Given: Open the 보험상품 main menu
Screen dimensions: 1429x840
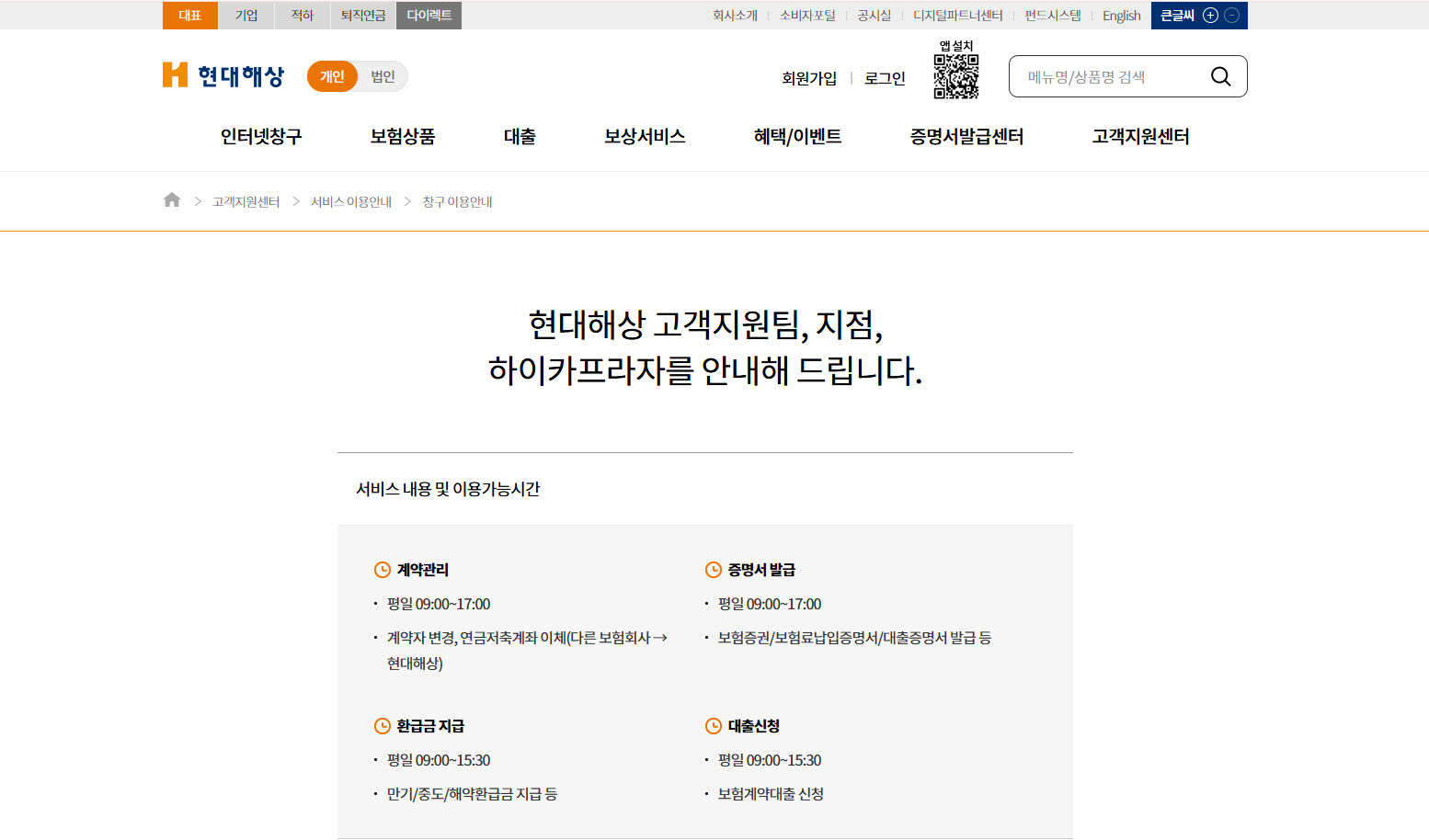Looking at the screenshot, I should click(x=403, y=136).
